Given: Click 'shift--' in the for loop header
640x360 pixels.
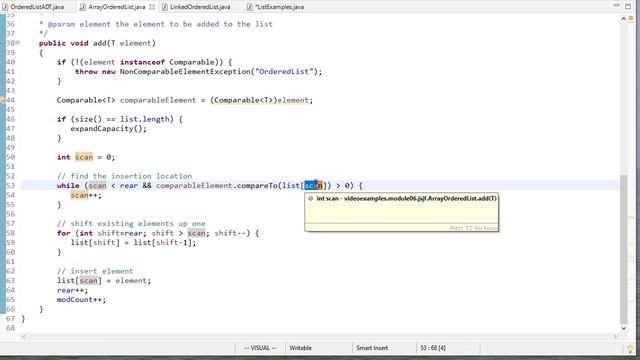Looking at the screenshot, I should (230, 233).
